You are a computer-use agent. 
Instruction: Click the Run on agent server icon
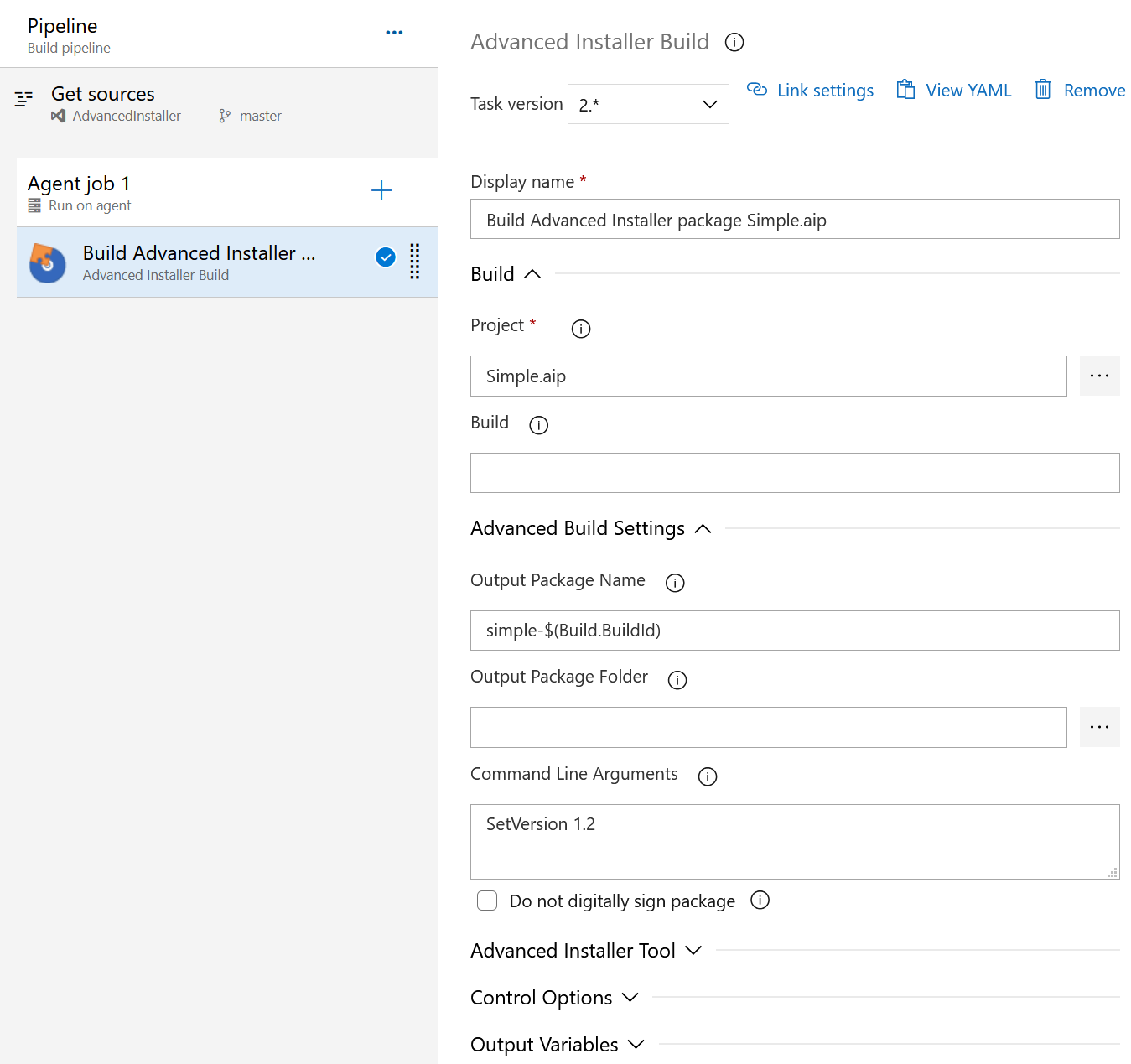(34, 205)
